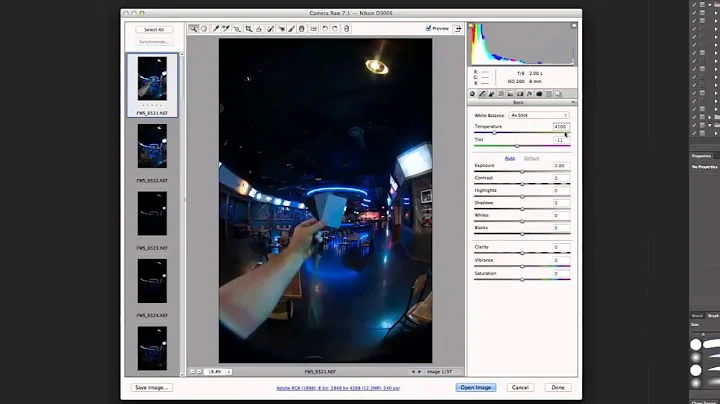The image size is (720, 404).
Task: Click the Vibrance slider handle
Action: click(522, 266)
